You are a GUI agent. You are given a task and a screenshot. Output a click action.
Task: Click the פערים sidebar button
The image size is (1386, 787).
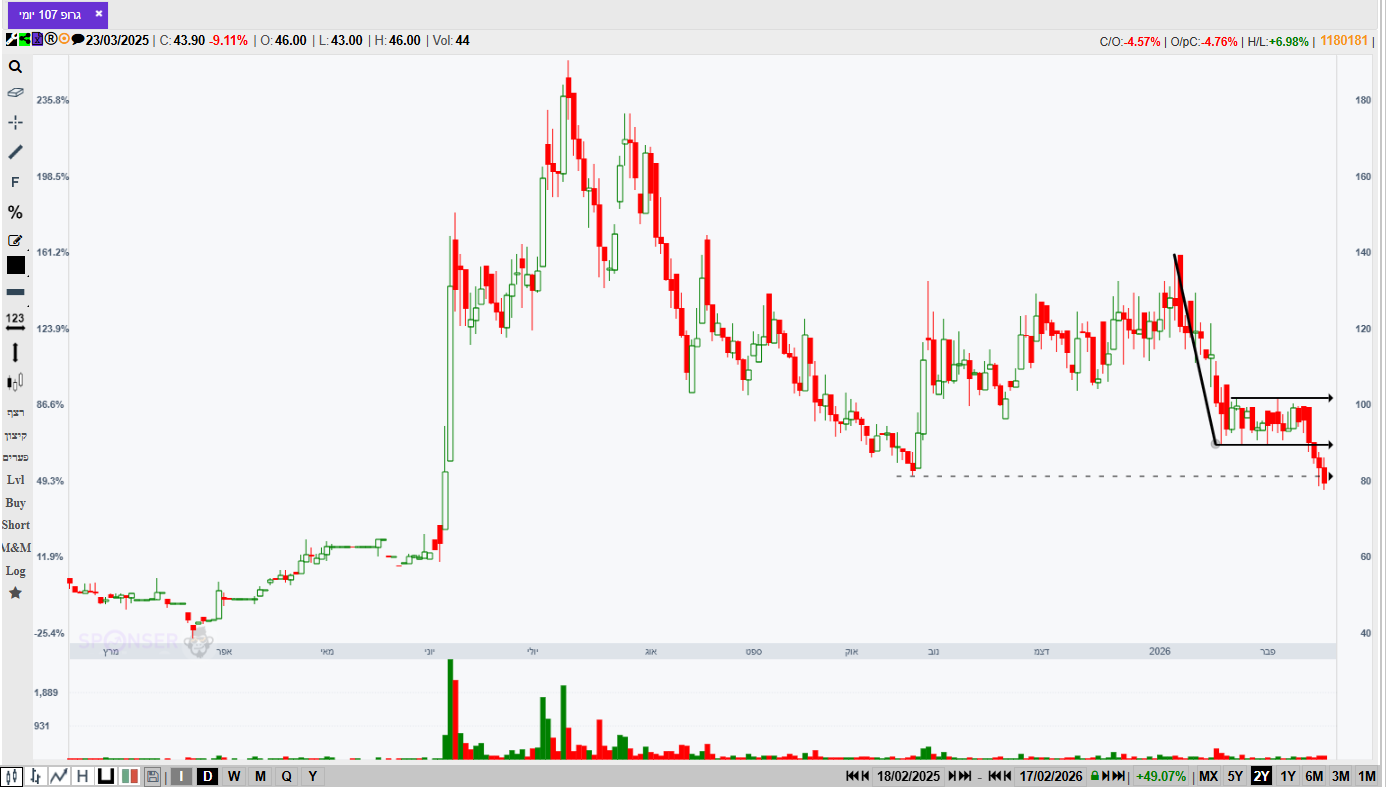coord(15,457)
